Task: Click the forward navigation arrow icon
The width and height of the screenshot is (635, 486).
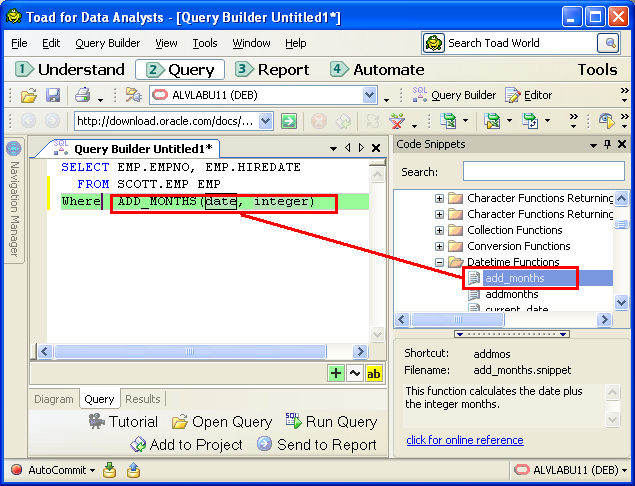Action: pos(52,121)
